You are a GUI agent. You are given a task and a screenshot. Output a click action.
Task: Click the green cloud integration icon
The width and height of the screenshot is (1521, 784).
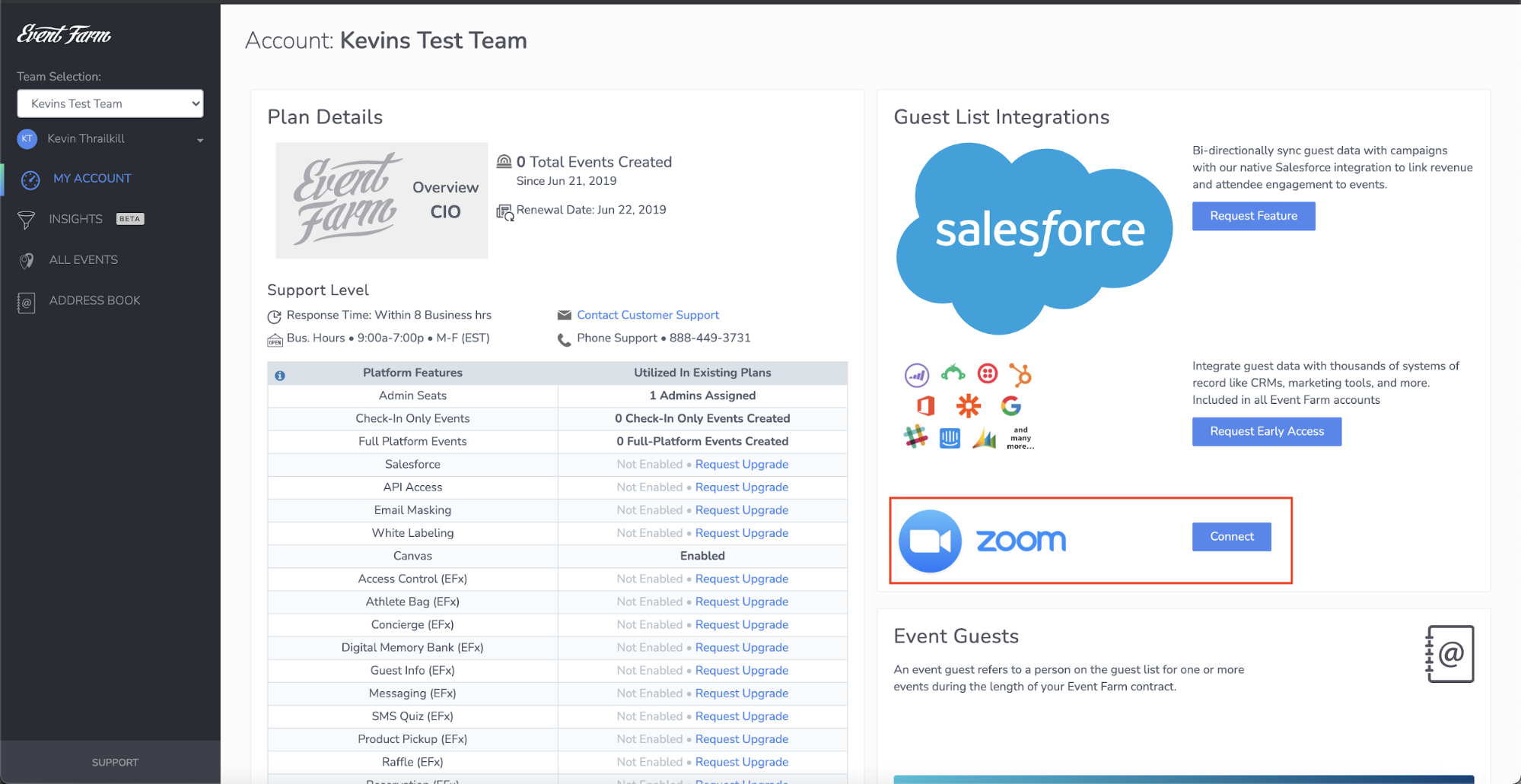[953, 373]
